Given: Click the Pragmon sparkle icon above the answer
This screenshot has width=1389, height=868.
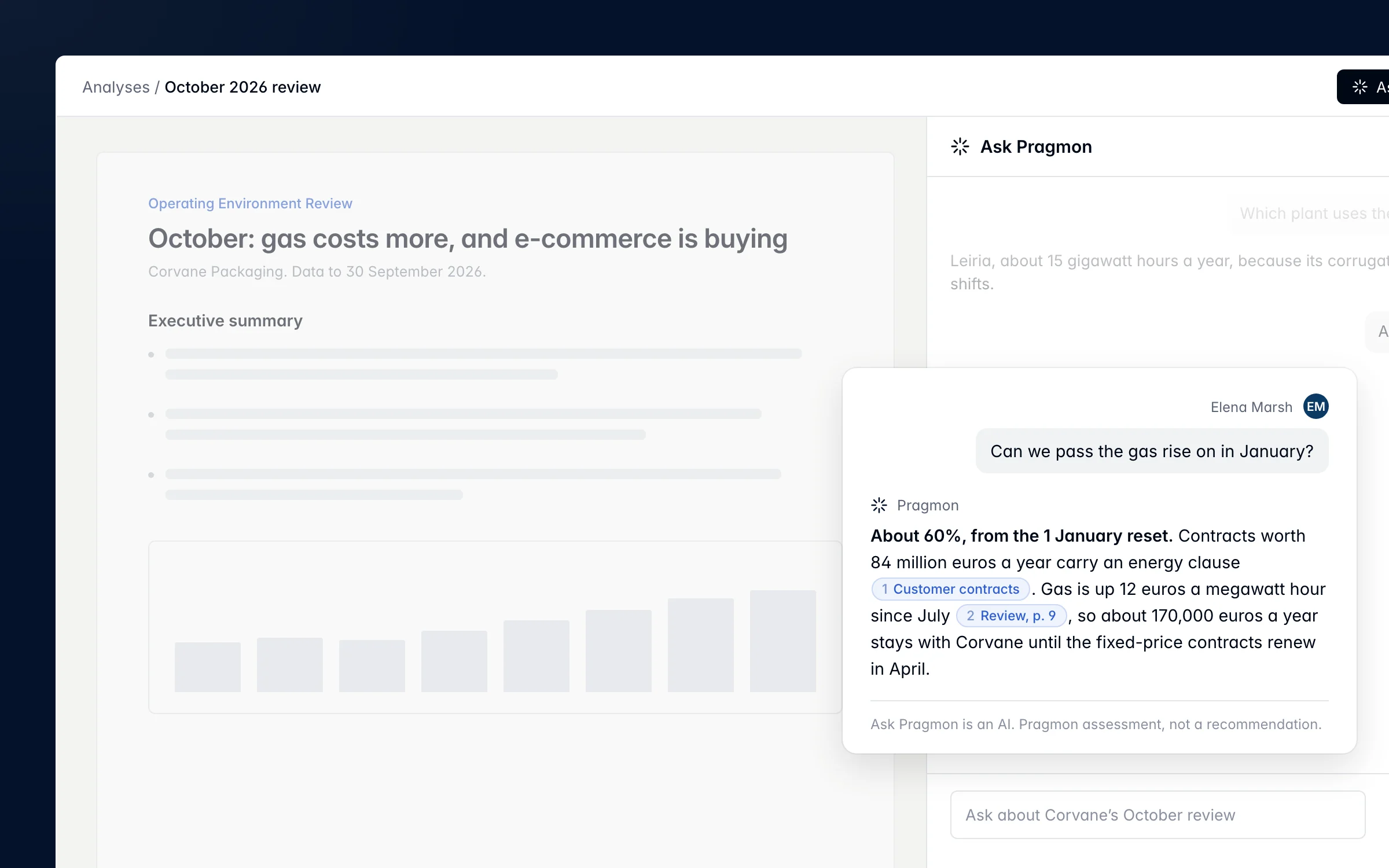Looking at the screenshot, I should point(879,505).
